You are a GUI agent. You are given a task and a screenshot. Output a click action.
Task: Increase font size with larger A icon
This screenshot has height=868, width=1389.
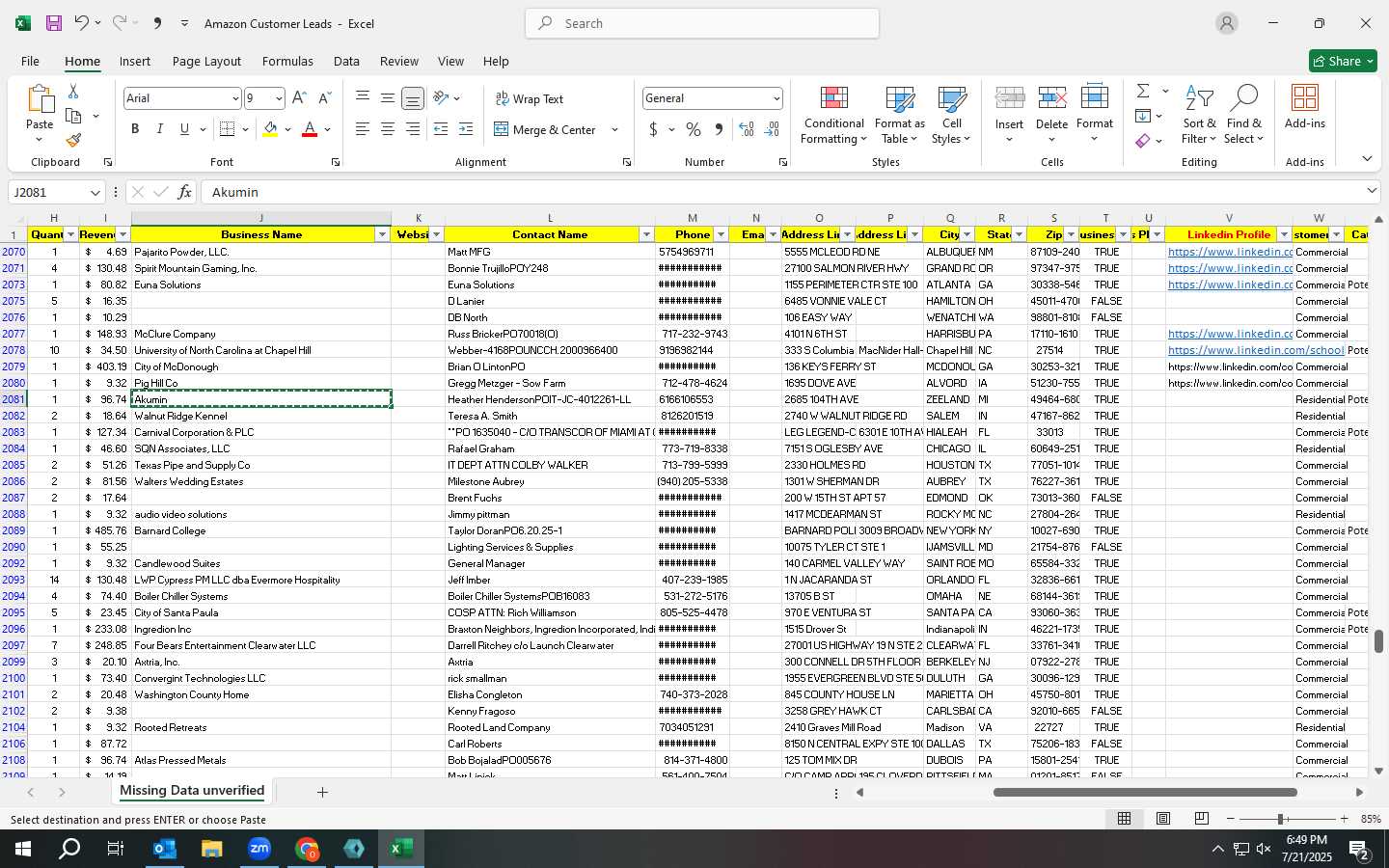tap(299, 98)
